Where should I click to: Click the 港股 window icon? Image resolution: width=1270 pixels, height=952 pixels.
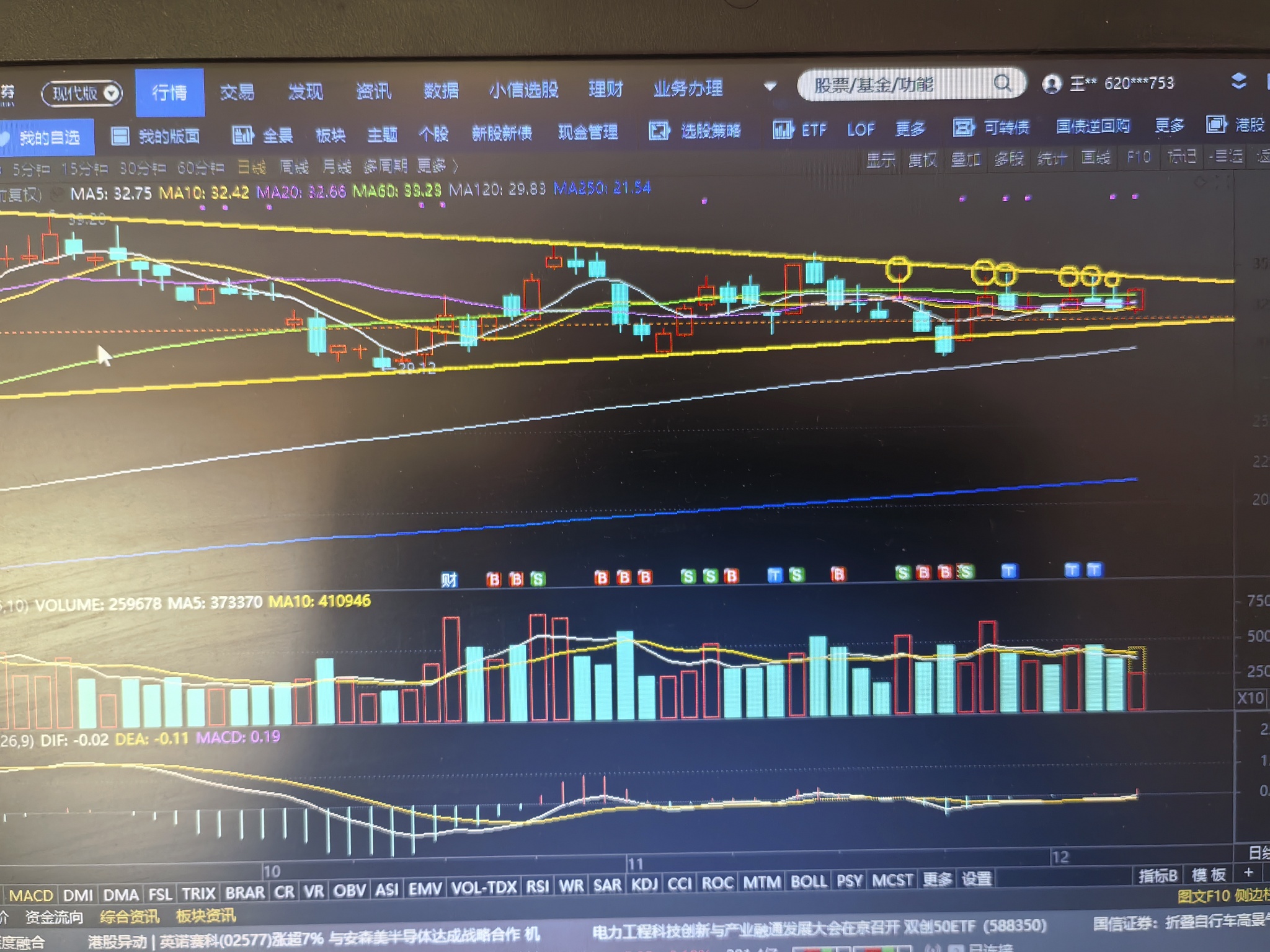(1216, 125)
